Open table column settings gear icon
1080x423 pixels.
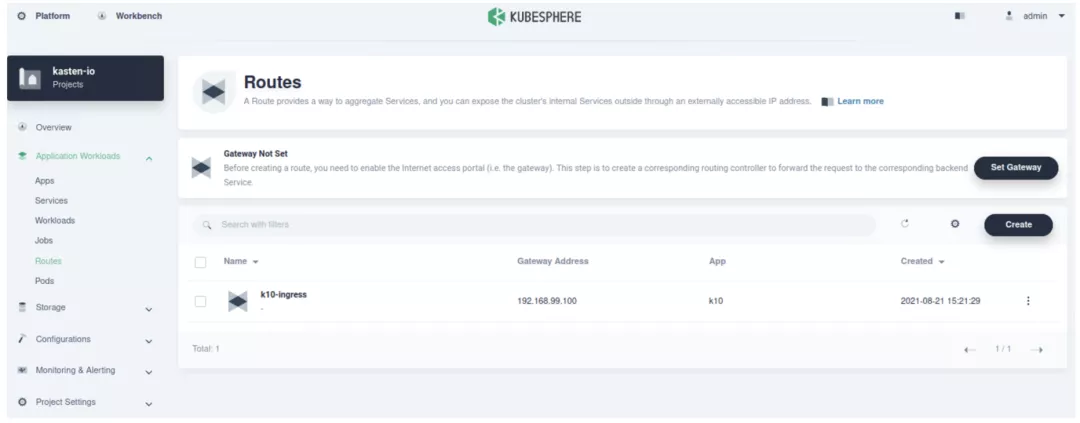[955, 224]
